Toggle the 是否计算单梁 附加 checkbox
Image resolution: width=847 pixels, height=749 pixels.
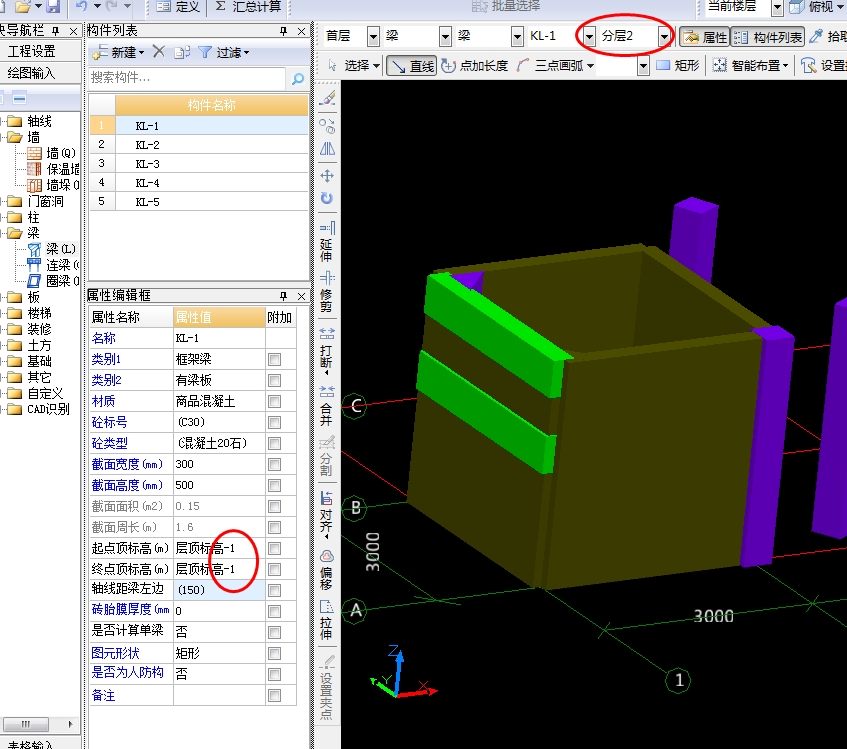click(274, 632)
